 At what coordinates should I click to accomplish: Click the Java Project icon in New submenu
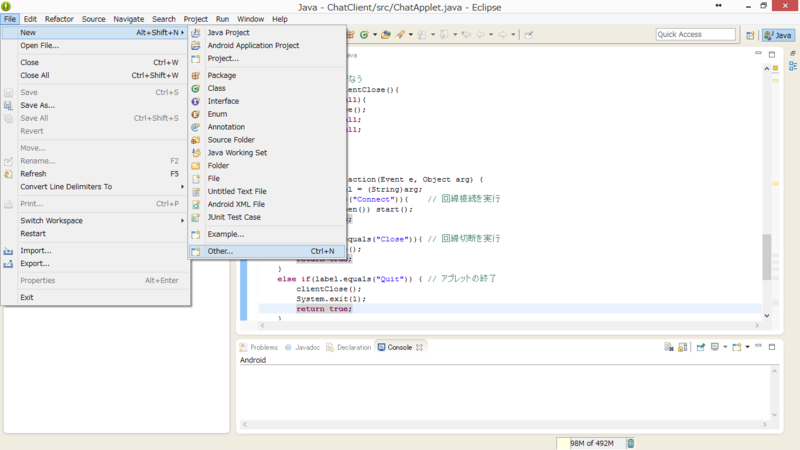196,33
